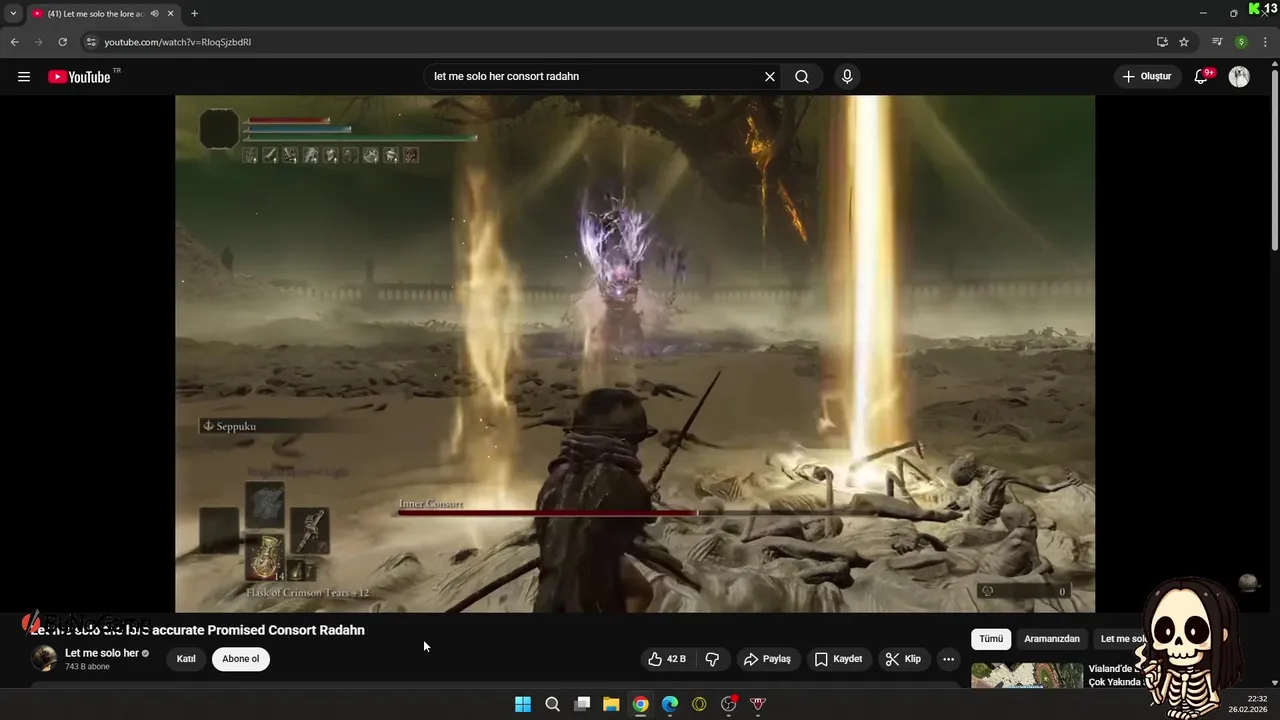Switch to Chrome on the taskbar
Screen dimensions: 1280x720
641,704
